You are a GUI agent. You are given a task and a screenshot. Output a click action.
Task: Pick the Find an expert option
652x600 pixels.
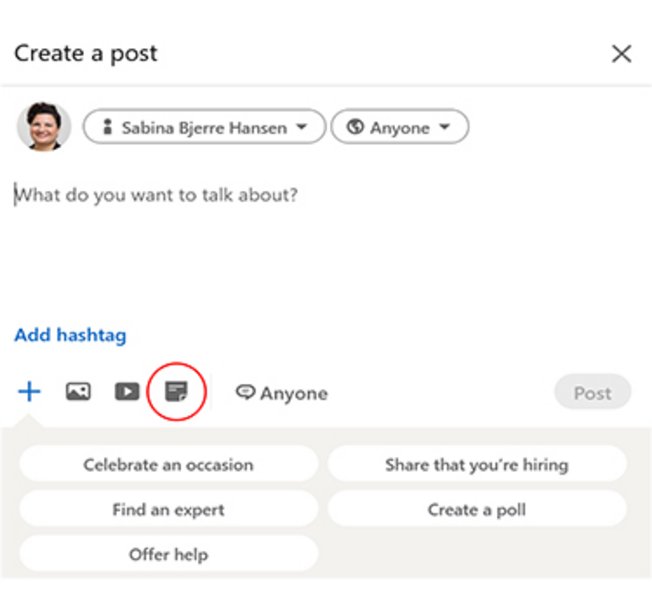click(168, 510)
